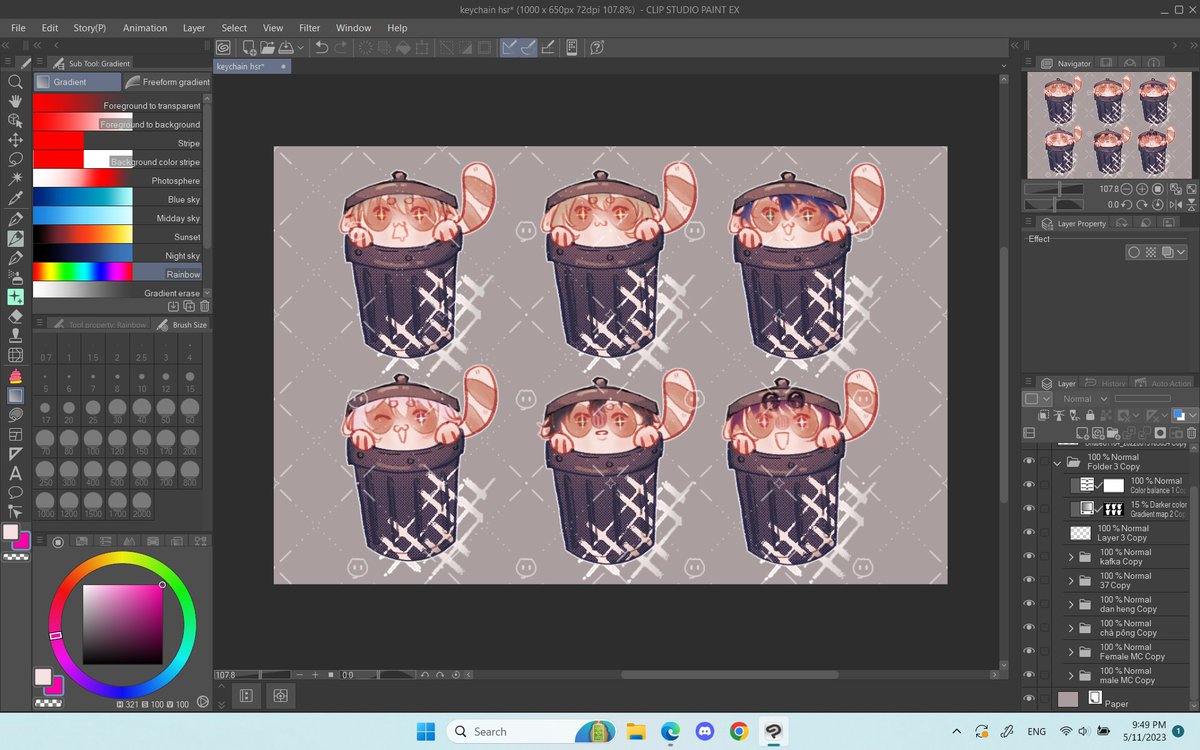This screenshot has height=750, width=1200.
Task: Choose the Blue sky gradient preset
Action: coord(118,199)
